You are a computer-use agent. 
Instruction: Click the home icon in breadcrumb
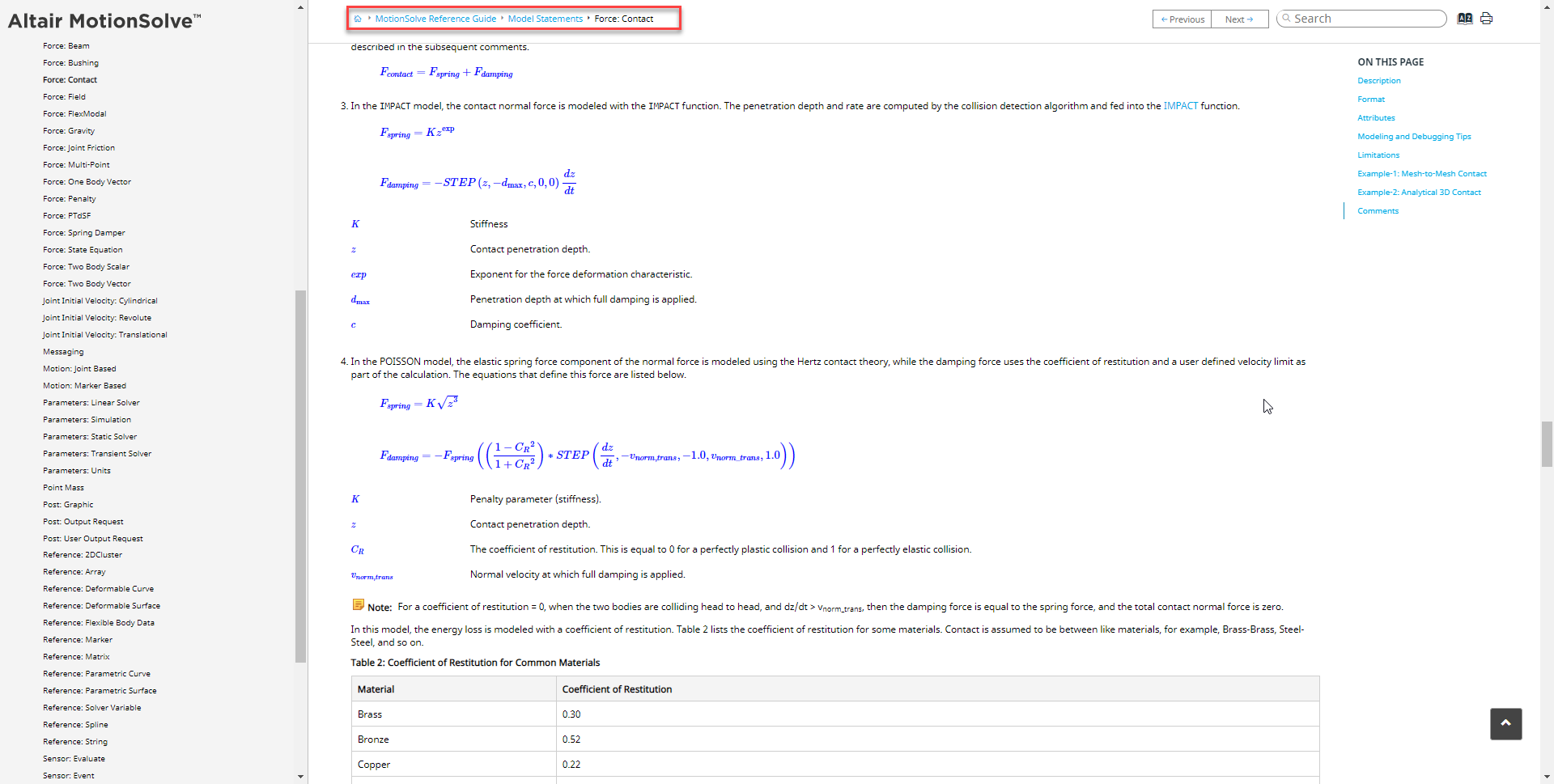pyautogui.click(x=358, y=19)
